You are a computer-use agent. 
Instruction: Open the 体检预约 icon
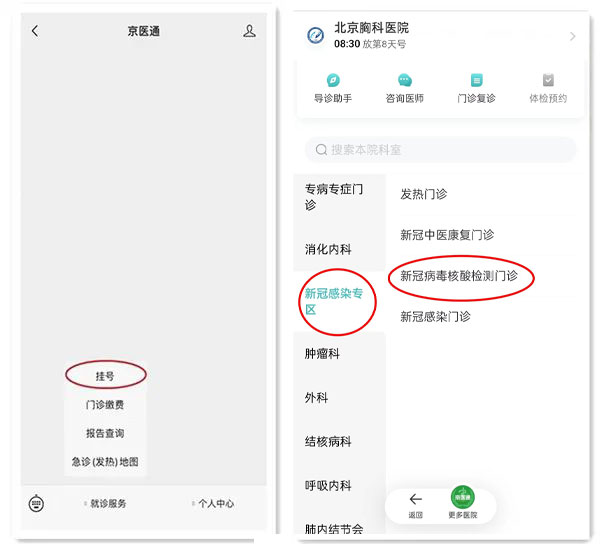[548, 81]
